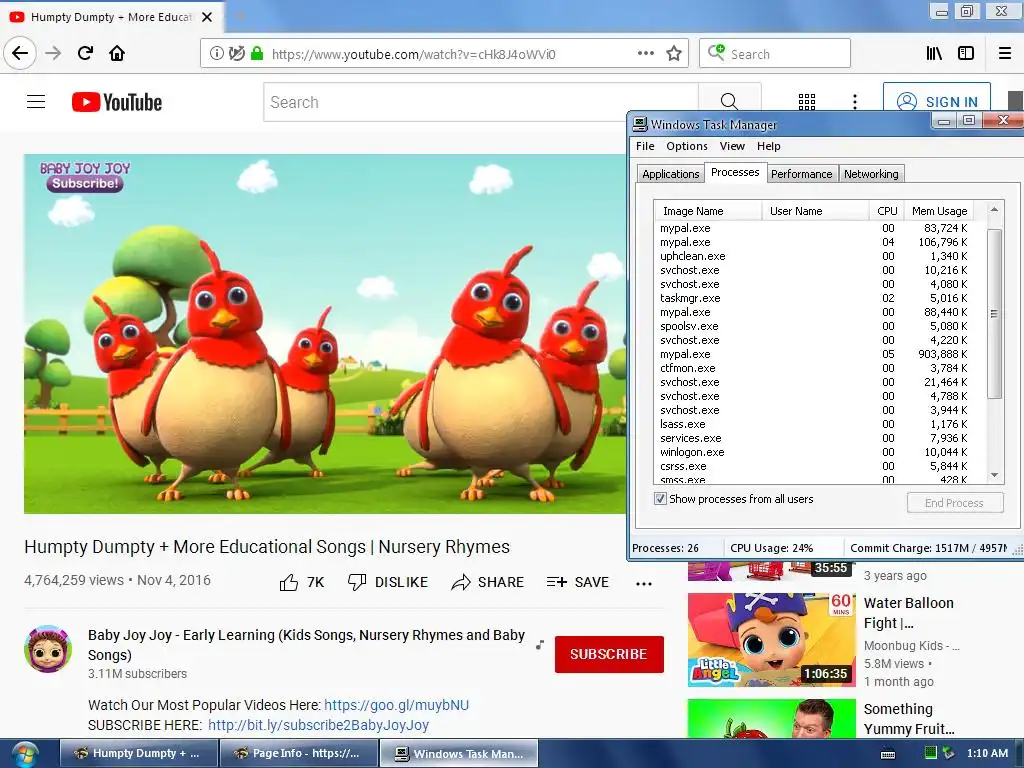Reload the page with the refresh icon
The width and height of the screenshot is (1024, 768).
point(85,53)
